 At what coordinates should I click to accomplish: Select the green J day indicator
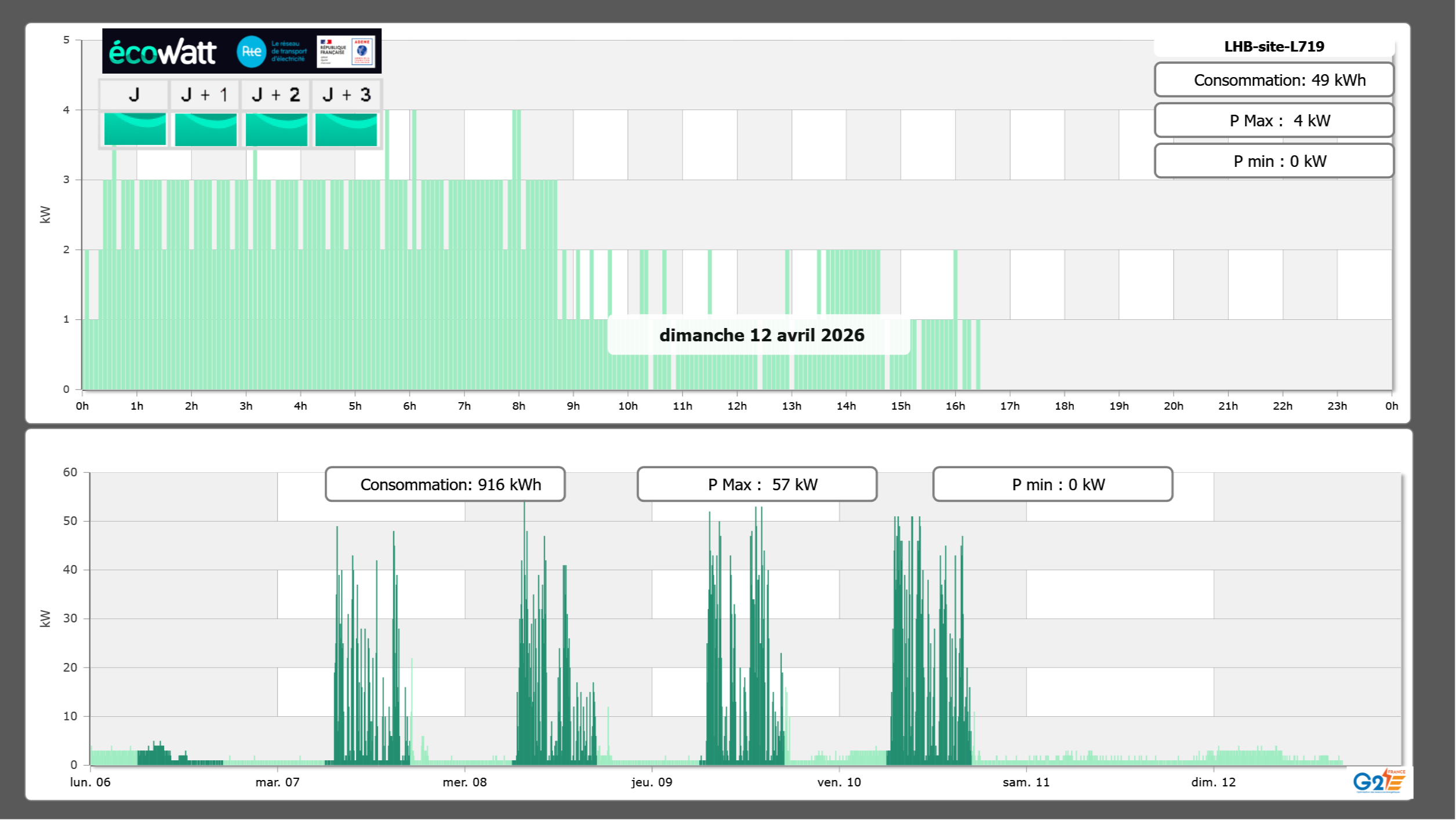[x=135, y=129]
